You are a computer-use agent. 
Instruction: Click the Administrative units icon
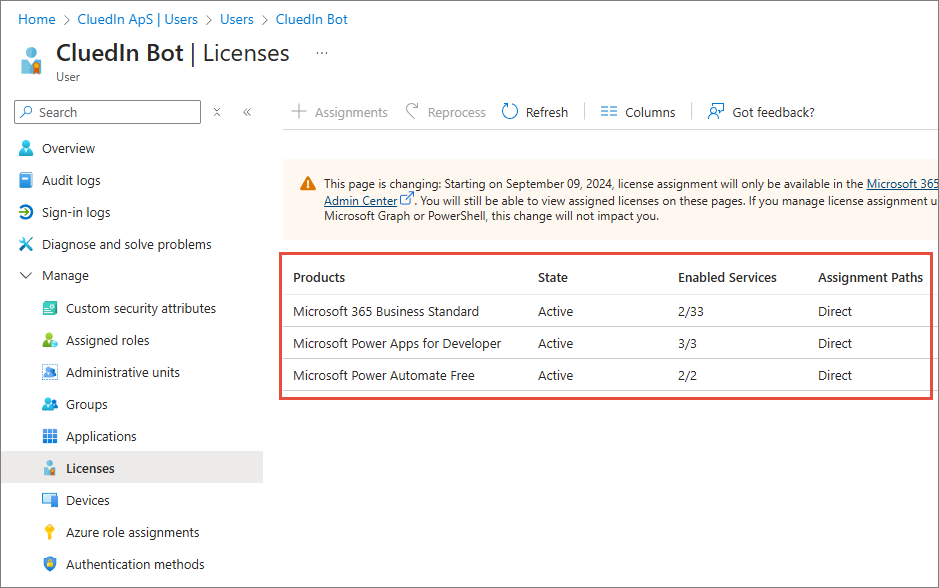click(50, 372)
